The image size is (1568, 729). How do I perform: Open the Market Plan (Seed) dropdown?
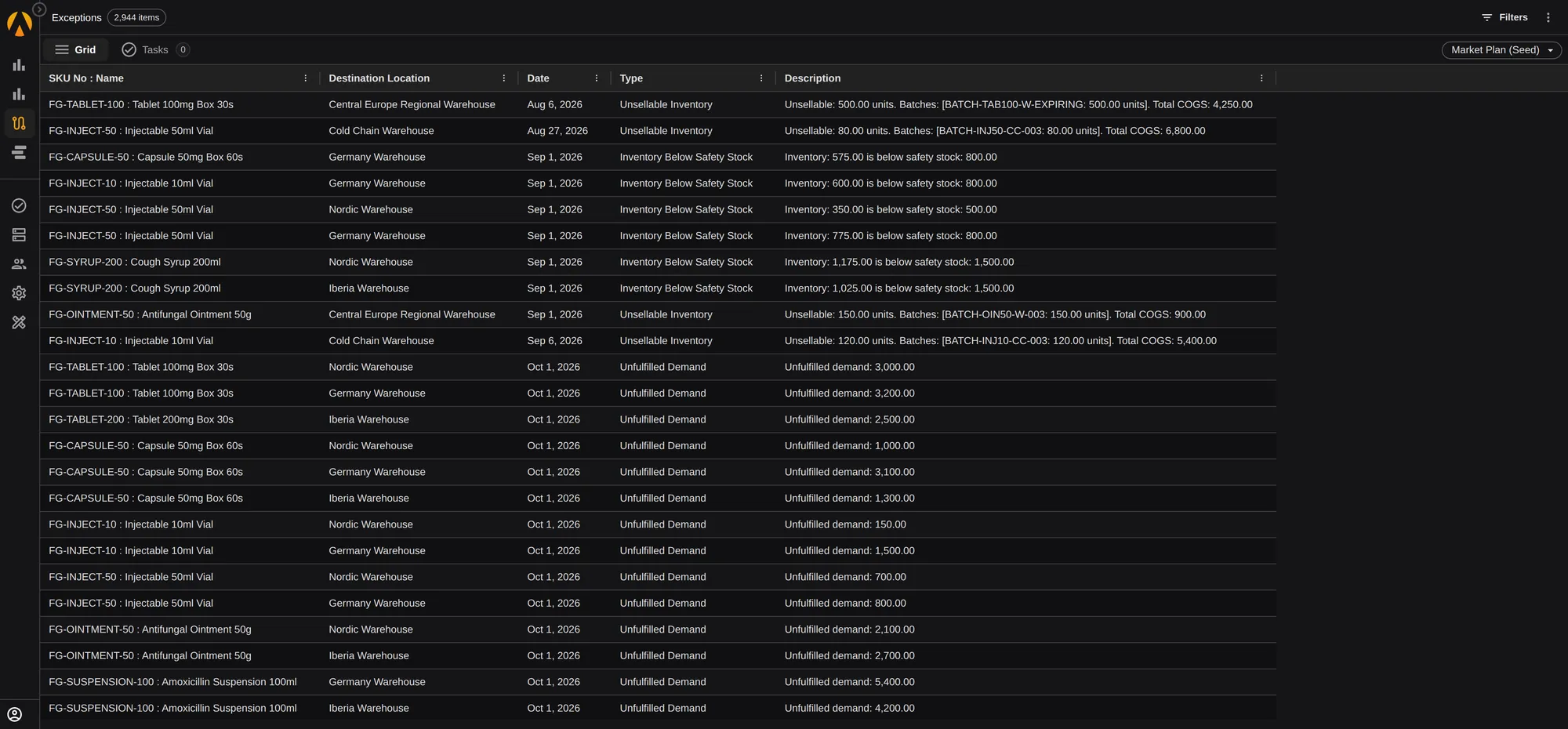(x=1501, y=49)
